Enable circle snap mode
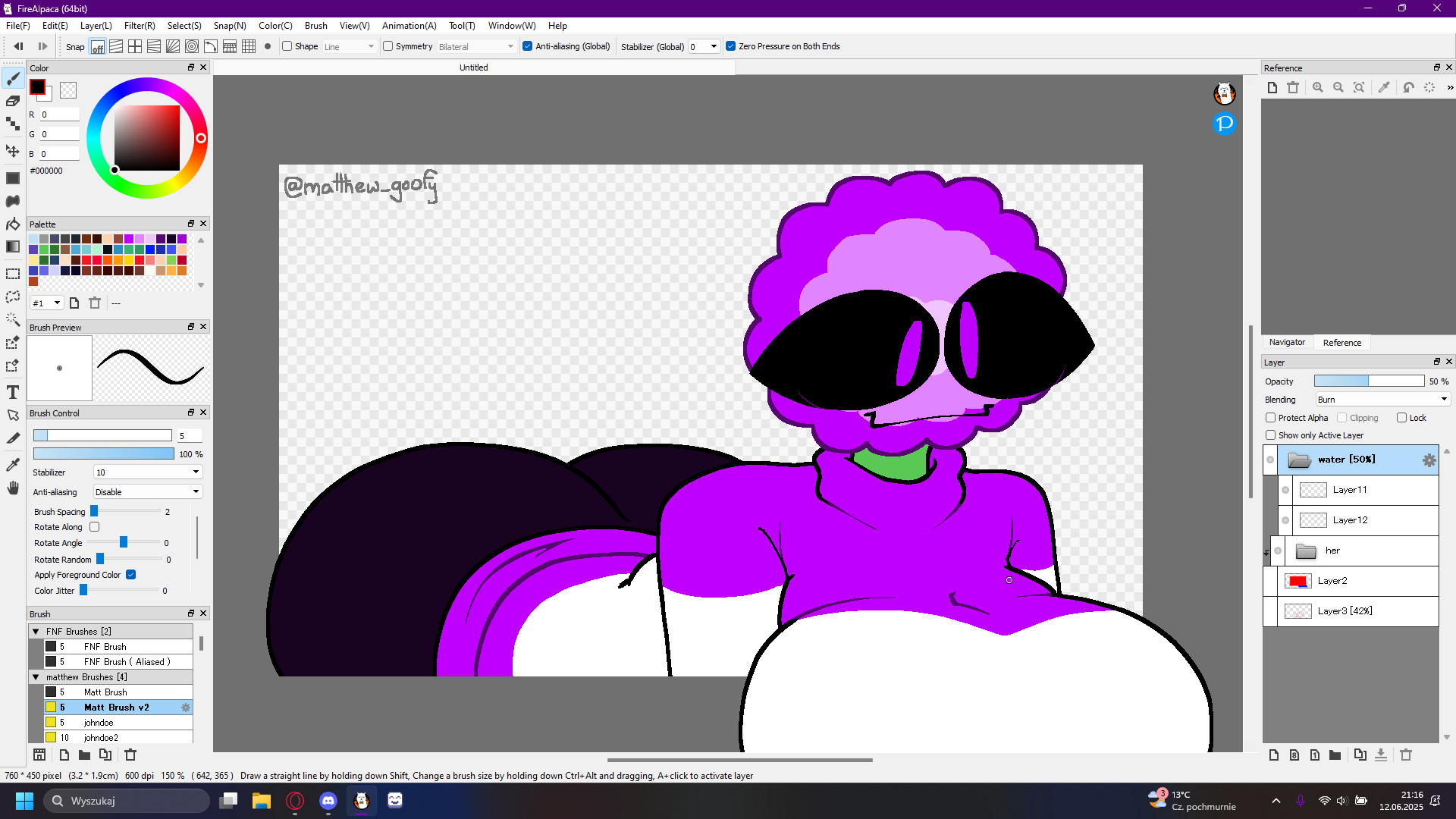The width and height of the screenshot is (1456, 819). tap(192, 47)
